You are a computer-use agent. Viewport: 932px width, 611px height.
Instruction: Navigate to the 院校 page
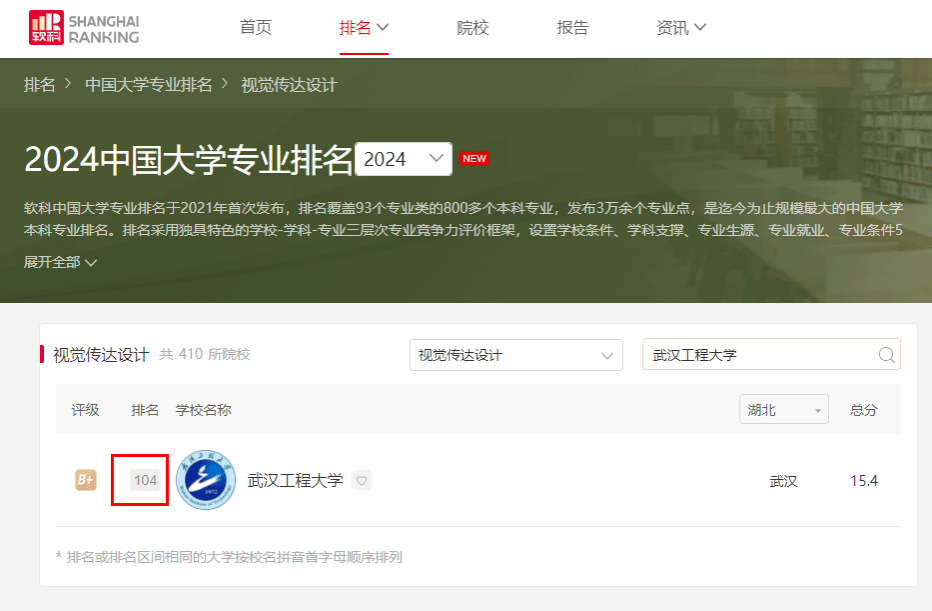pyautogui.click(x=473, y=28)
